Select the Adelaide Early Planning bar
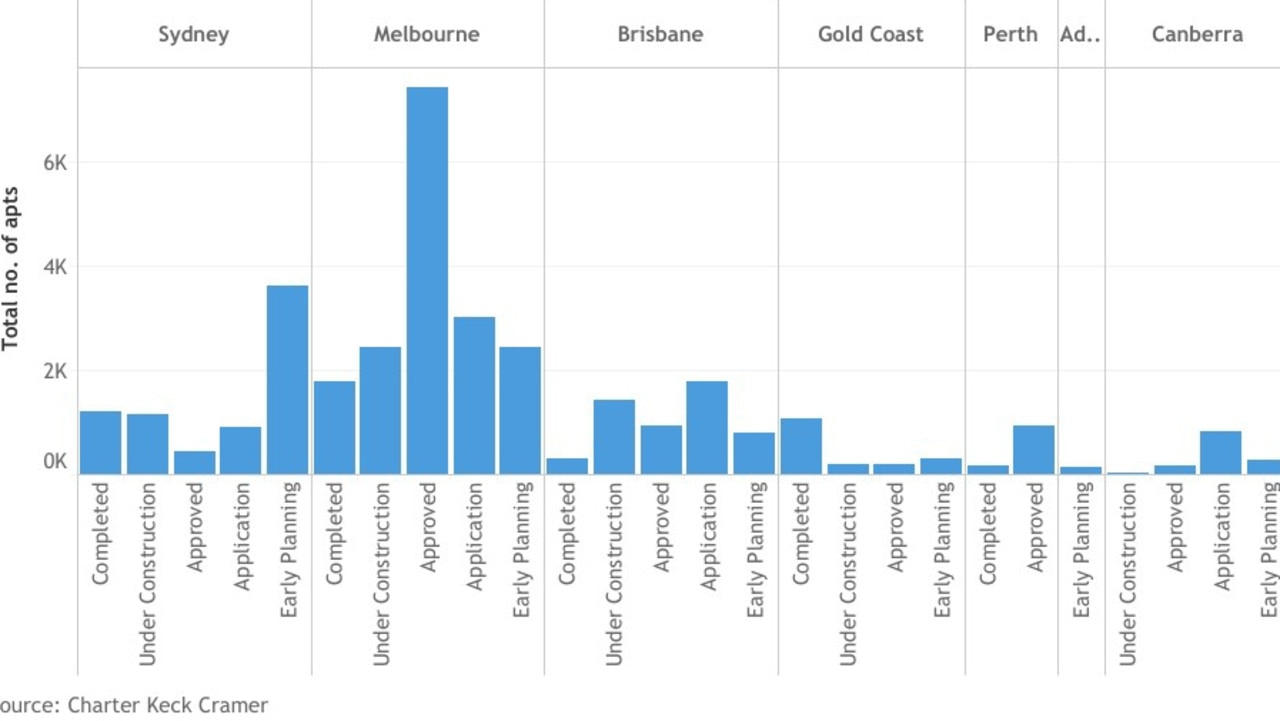The image size is (1280, 721). (x=1081, y=471)
